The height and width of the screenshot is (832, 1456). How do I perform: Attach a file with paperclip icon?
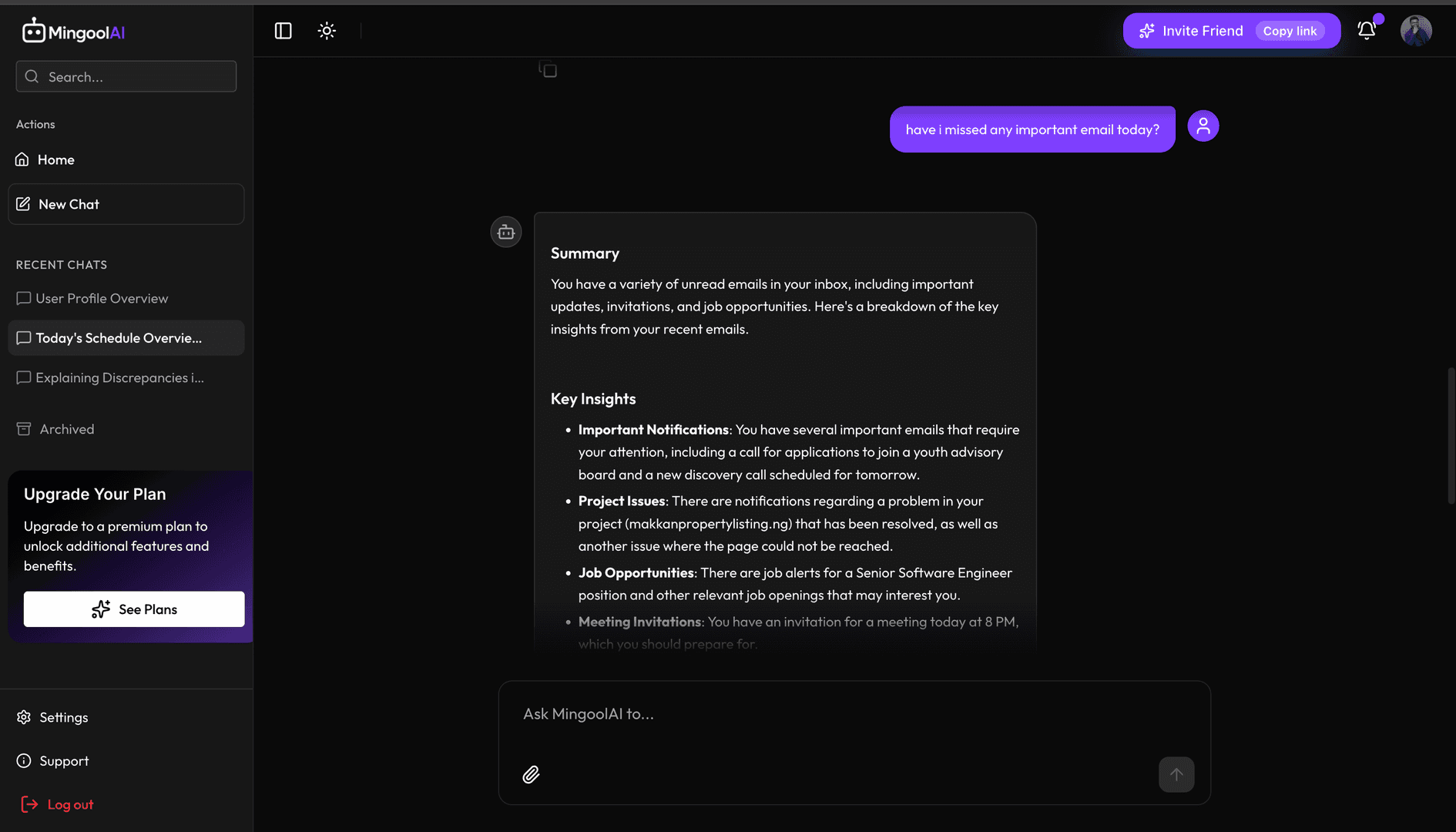[x=531, y=774]
